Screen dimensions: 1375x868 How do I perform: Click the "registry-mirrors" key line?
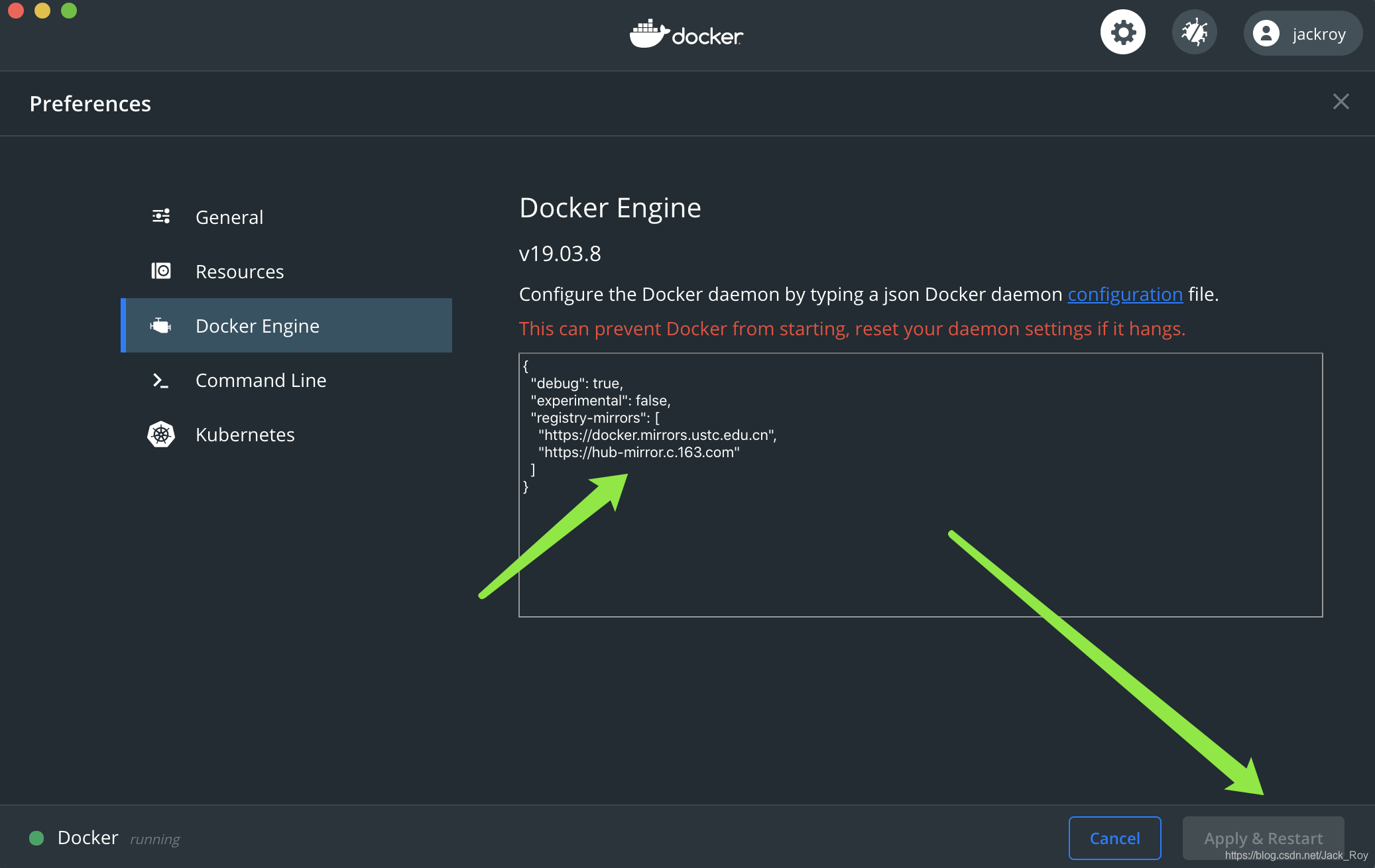595,418
